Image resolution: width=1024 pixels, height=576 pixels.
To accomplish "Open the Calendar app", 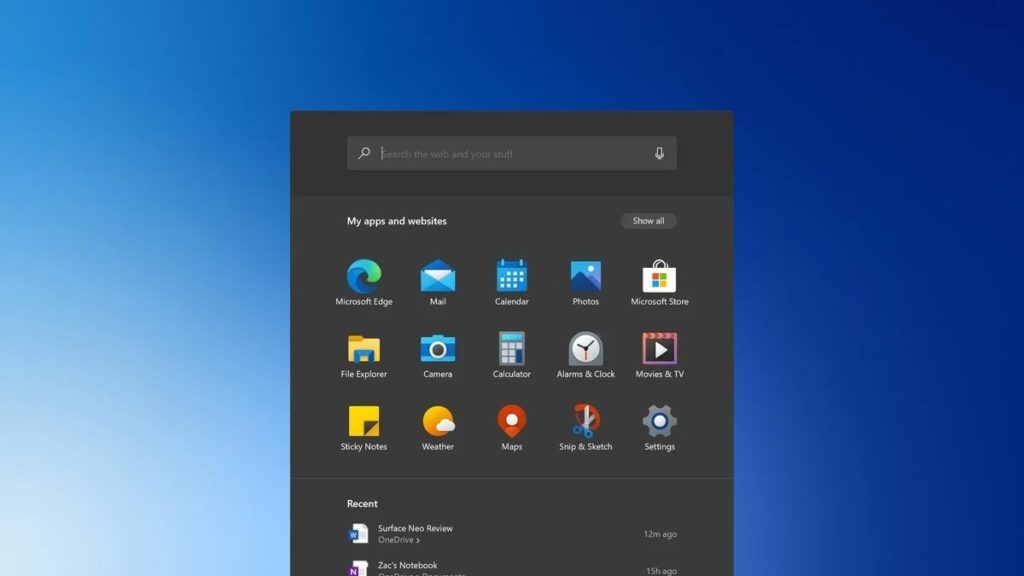I will click(511, 278).
